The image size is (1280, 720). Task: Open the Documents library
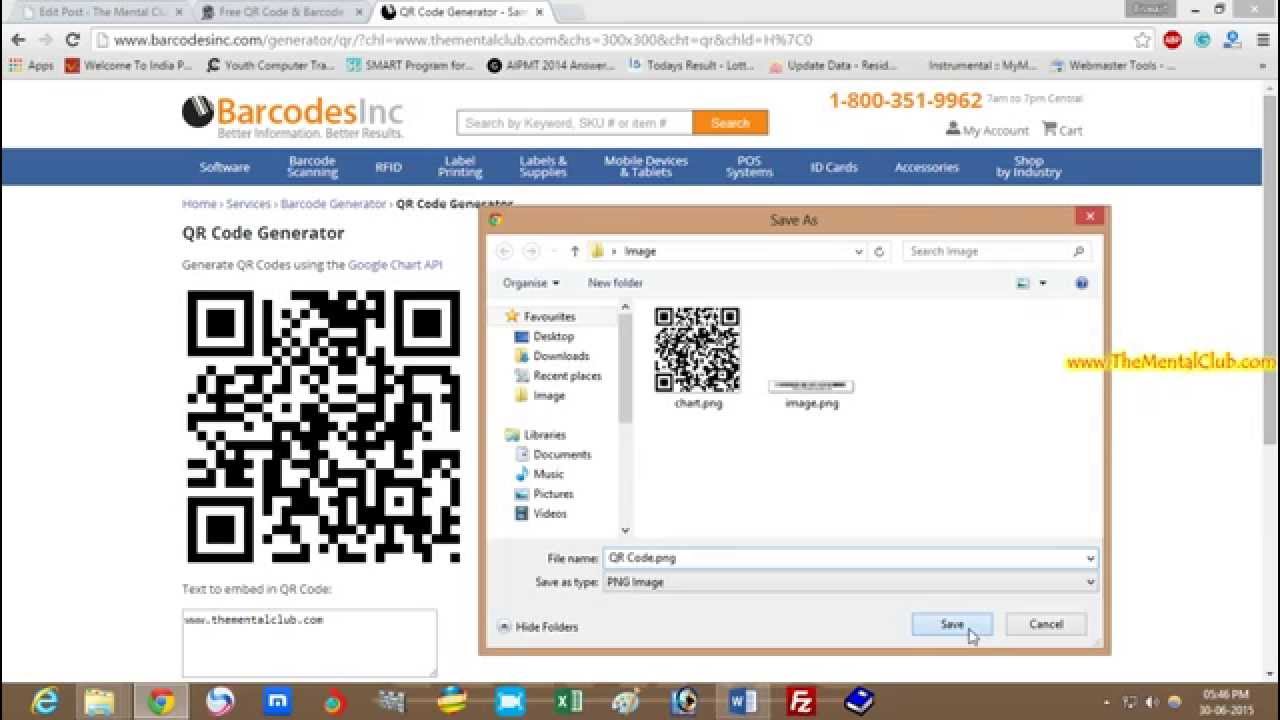(561, 454)
